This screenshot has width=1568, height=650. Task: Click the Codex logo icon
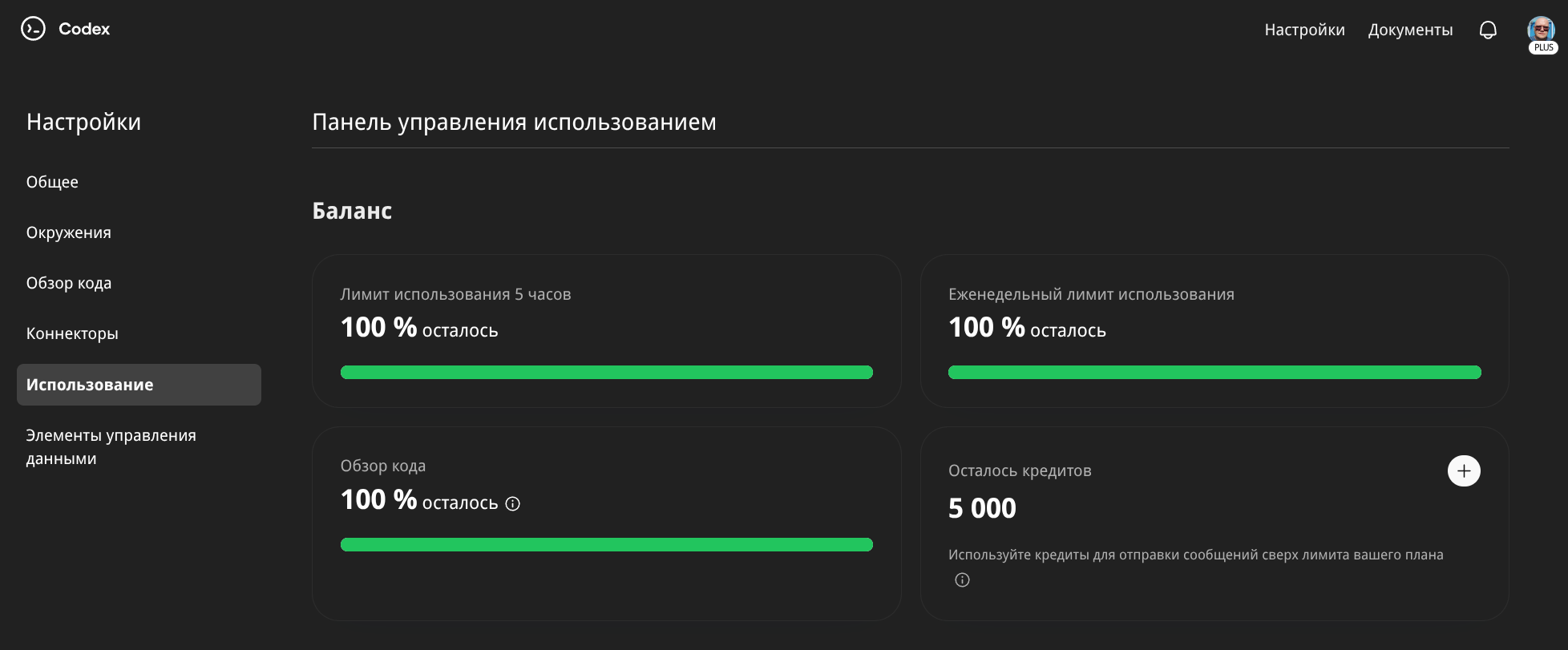(33, 29)
